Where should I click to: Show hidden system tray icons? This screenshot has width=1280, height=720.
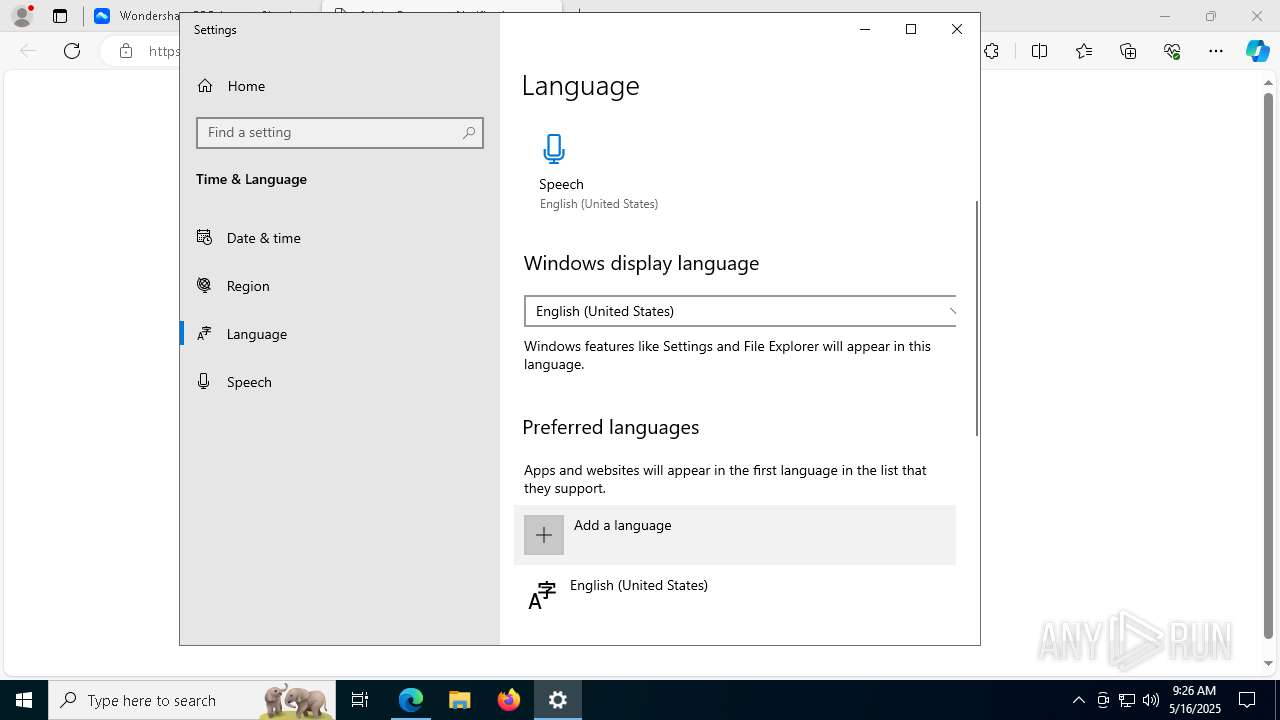tap(1078, 700)
